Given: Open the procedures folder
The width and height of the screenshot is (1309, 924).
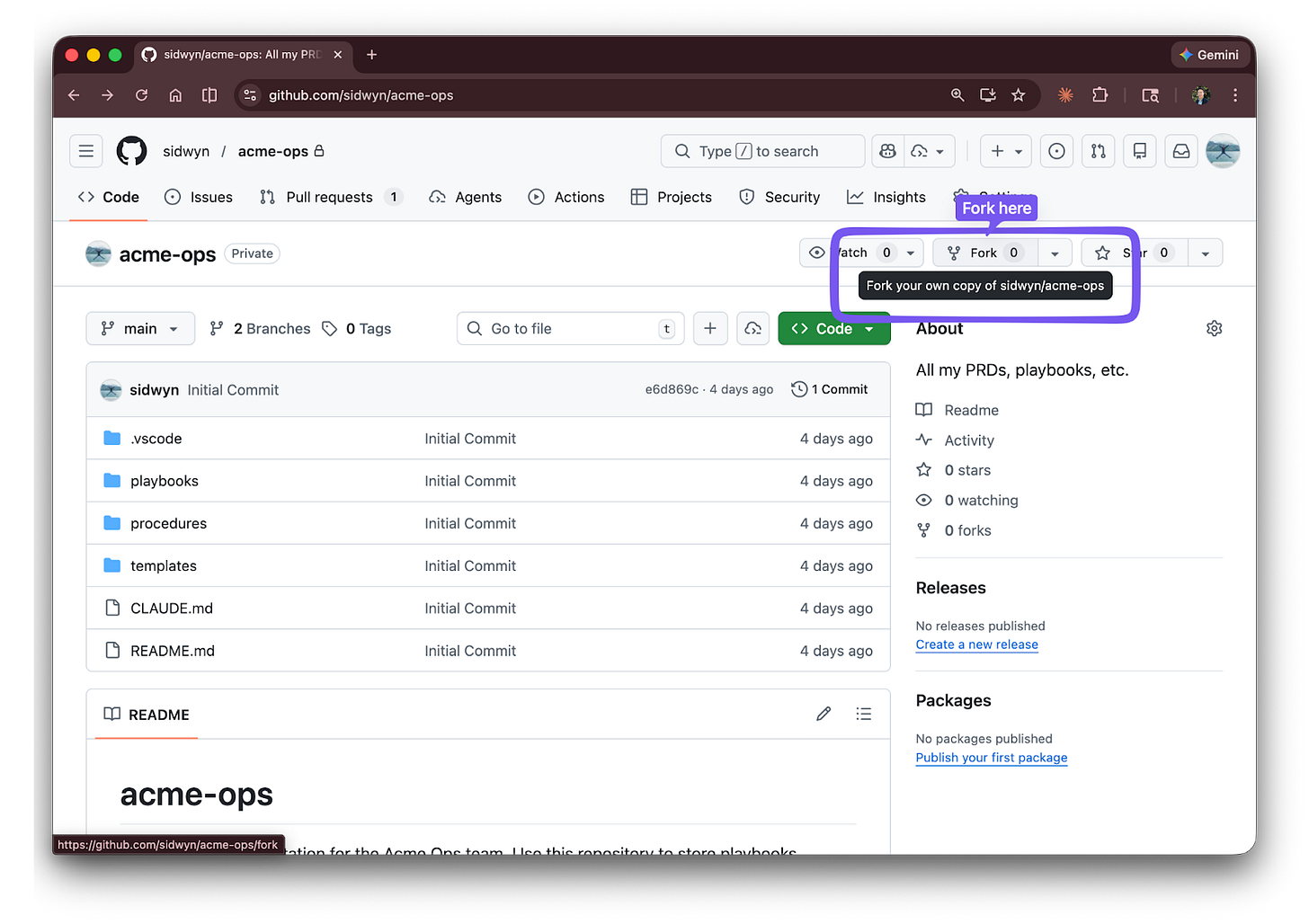Looking at the screenshot, I should 168,523.
